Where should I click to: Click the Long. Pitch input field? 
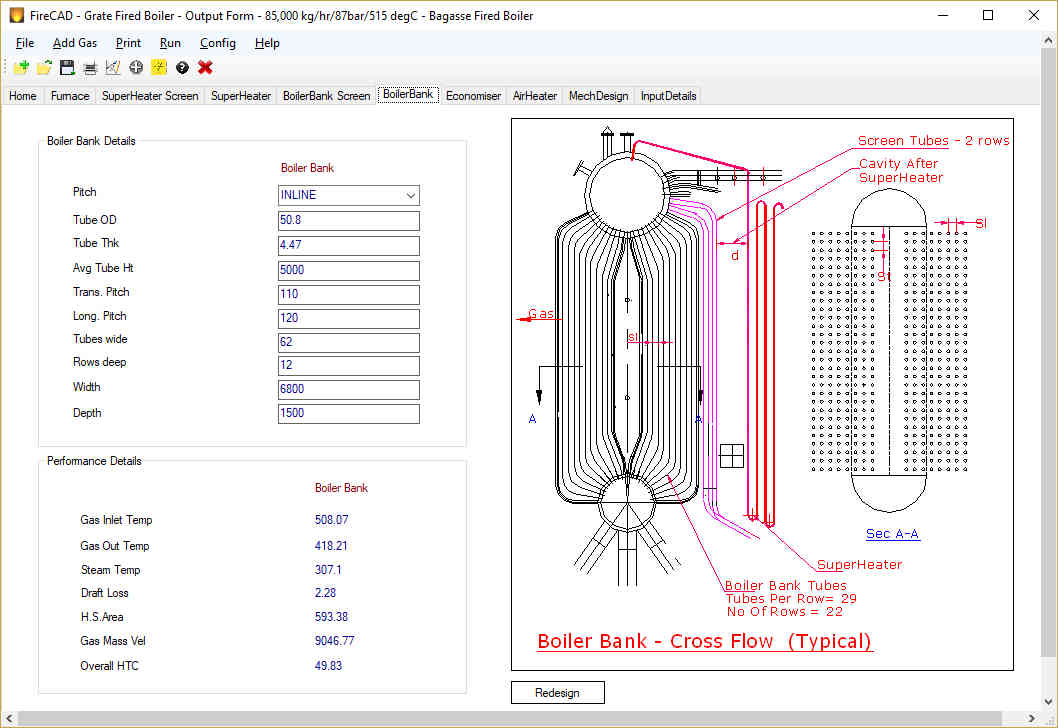click(349, 318)
